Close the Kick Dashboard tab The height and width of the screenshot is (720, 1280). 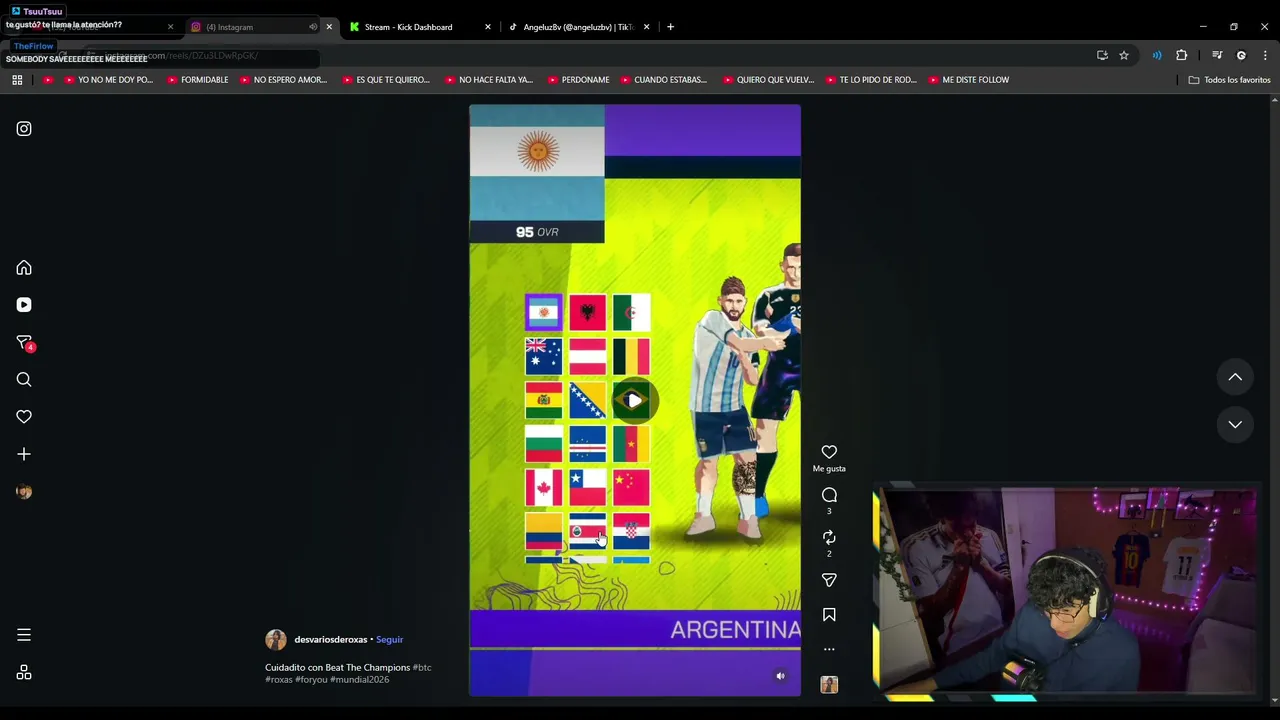[x=488, y=27]
